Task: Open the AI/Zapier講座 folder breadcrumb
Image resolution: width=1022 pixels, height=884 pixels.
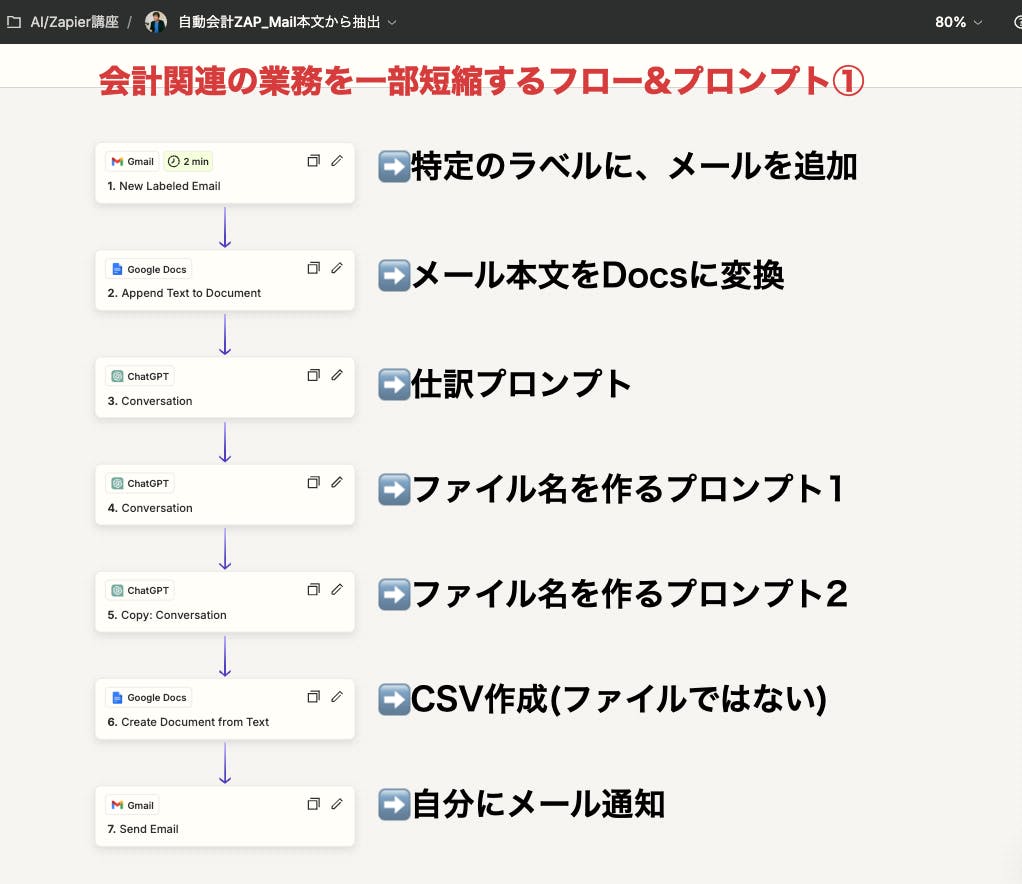Action: (x=73, y=22)
